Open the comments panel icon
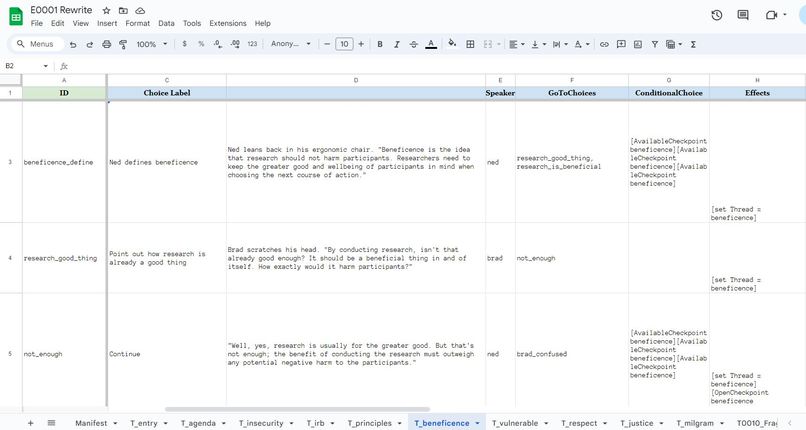 click(743, 15)
